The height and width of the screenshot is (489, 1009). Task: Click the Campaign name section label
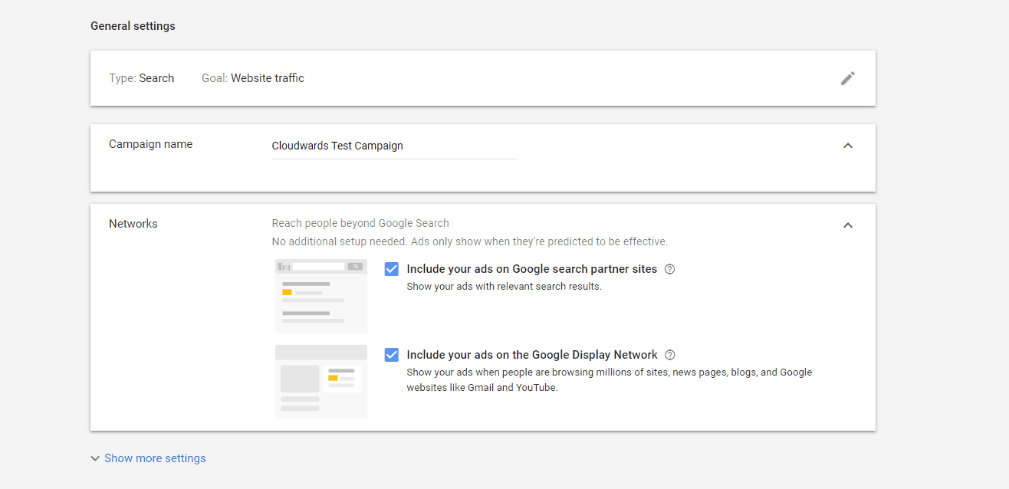(x=151, y=144)
